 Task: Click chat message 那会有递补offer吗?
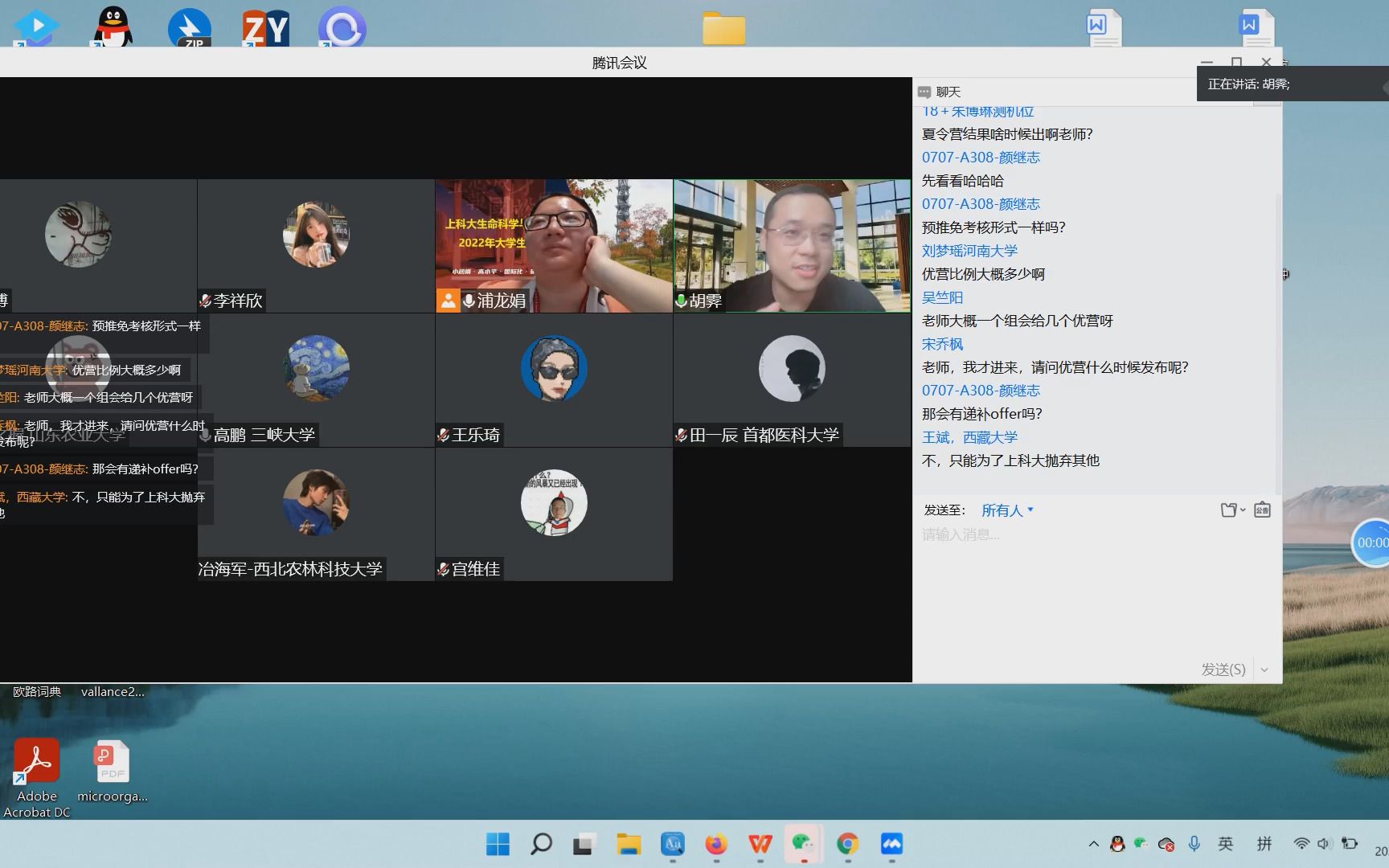(981, 414)
